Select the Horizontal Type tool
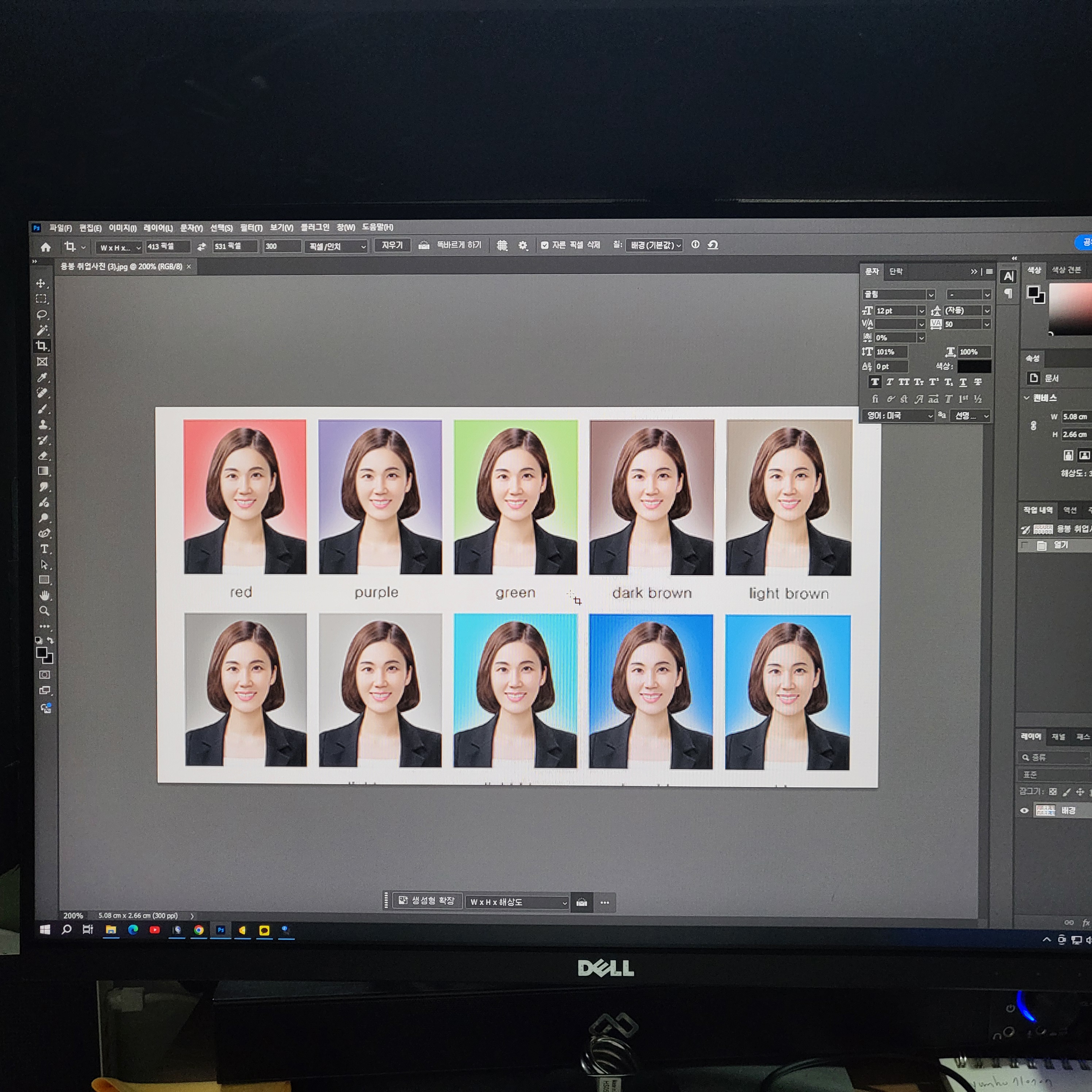Screen dimensions: 1092x1092 point(44,549)
